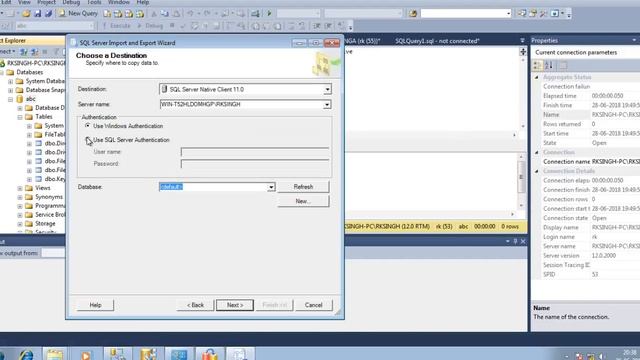
Task: Select the abc database icon in tree
Action: tap(20, 99)
